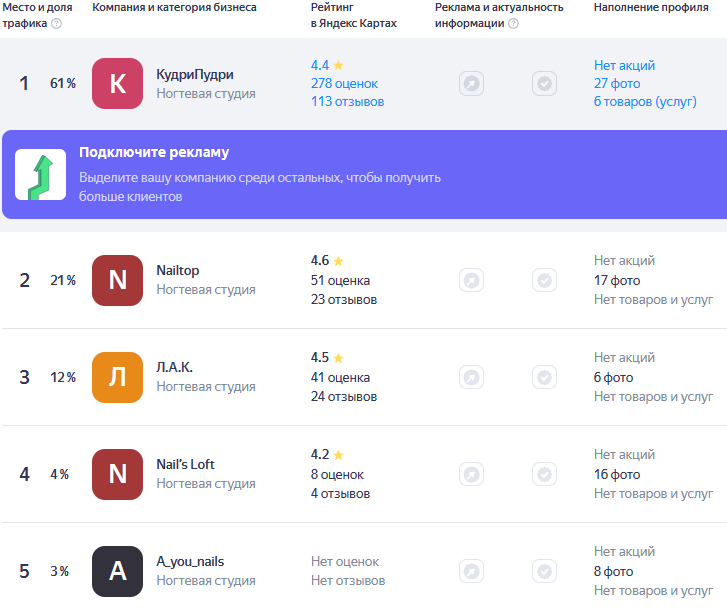The width and height of the screenshot is (727, 611).
Task: Click the verified checkmark badge for Л.А.К.
Action: pos(544,377)
